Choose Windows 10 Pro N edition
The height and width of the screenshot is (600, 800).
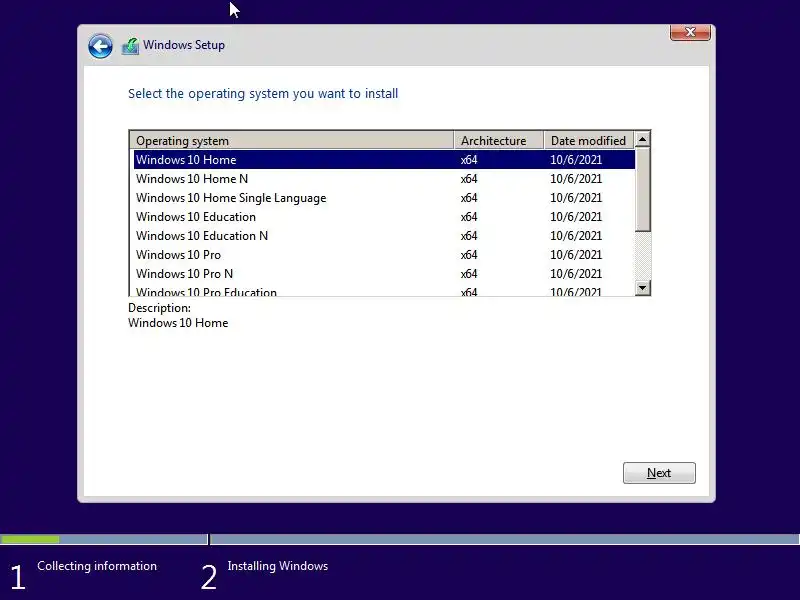(x=384, y=273)
